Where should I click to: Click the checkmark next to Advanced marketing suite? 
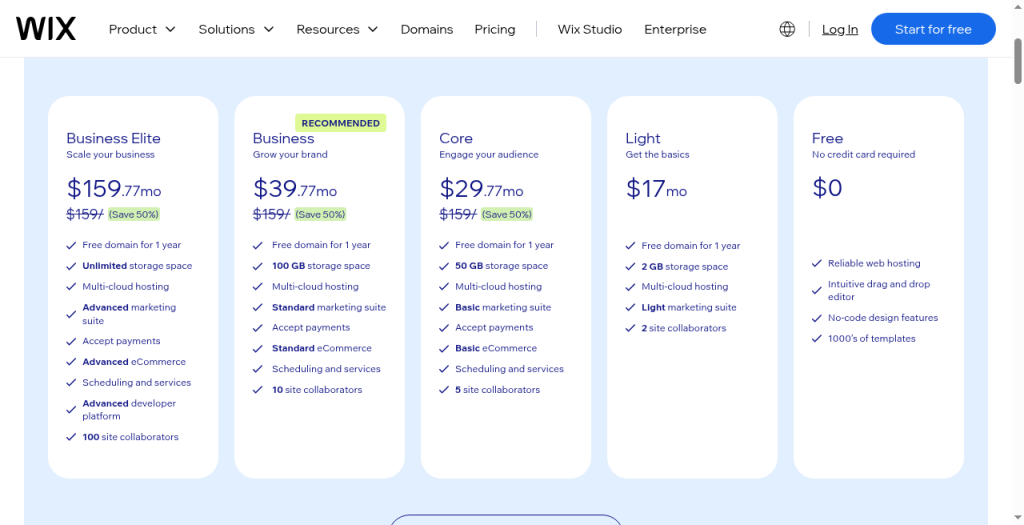71,314
